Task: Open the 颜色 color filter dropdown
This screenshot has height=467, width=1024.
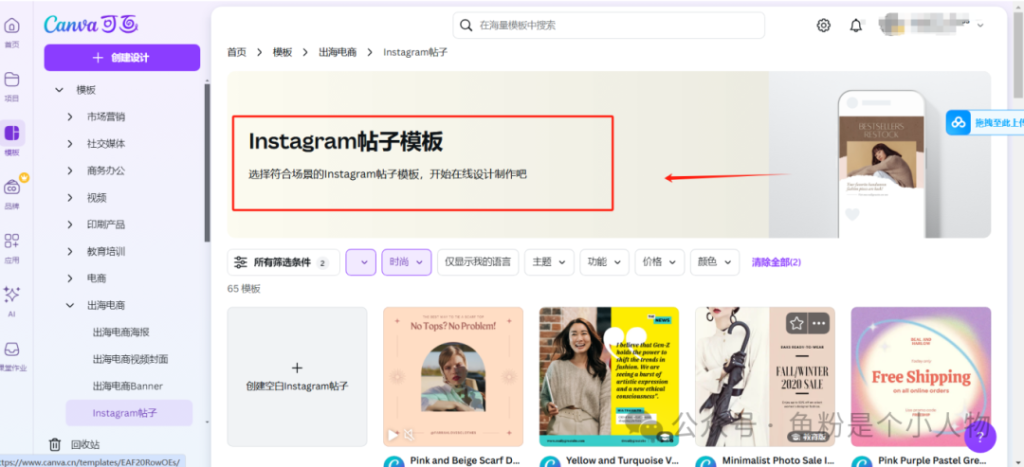Action: [714, 262]
